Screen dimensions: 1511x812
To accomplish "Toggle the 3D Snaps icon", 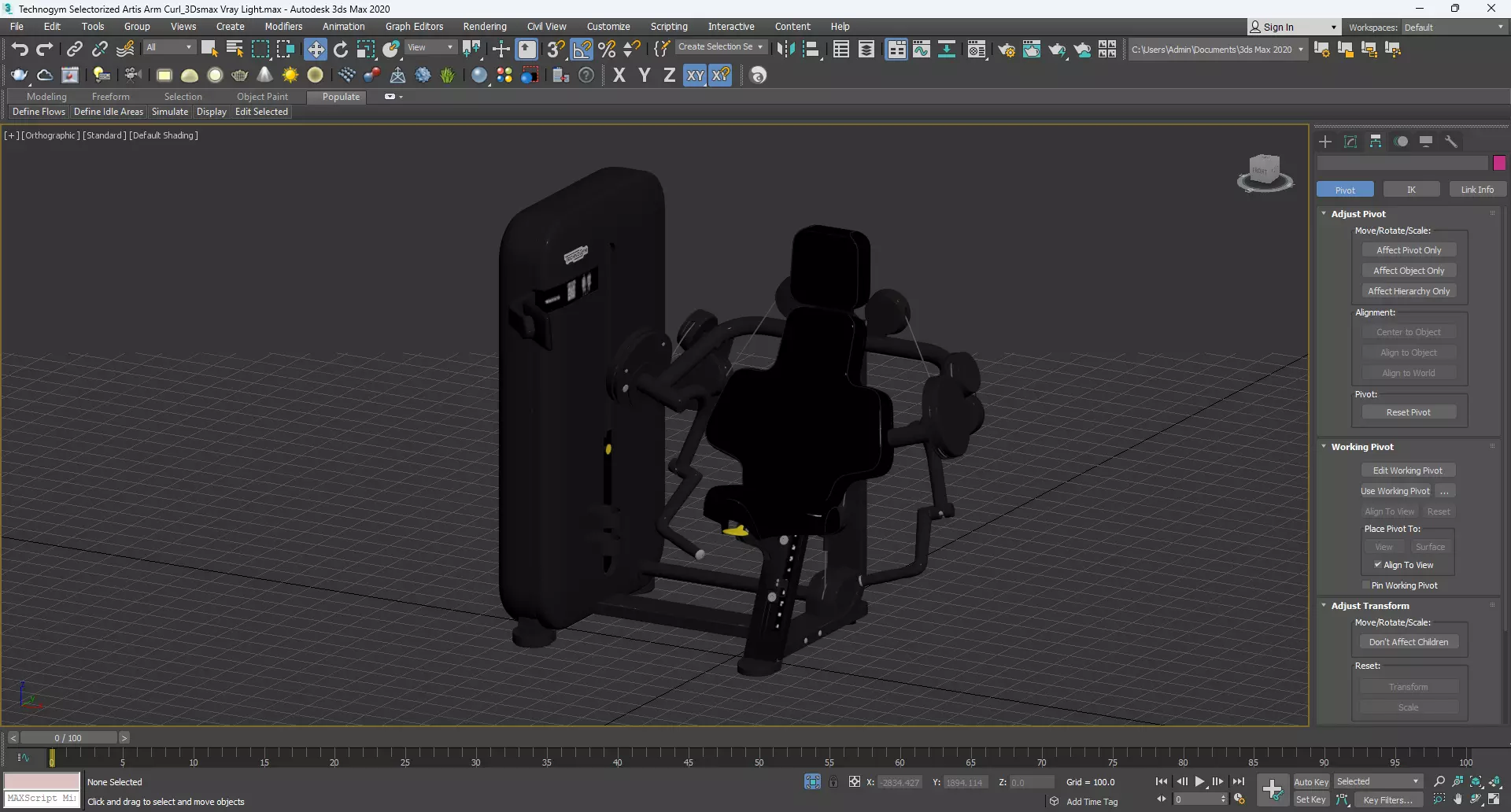I will (556, 50).
